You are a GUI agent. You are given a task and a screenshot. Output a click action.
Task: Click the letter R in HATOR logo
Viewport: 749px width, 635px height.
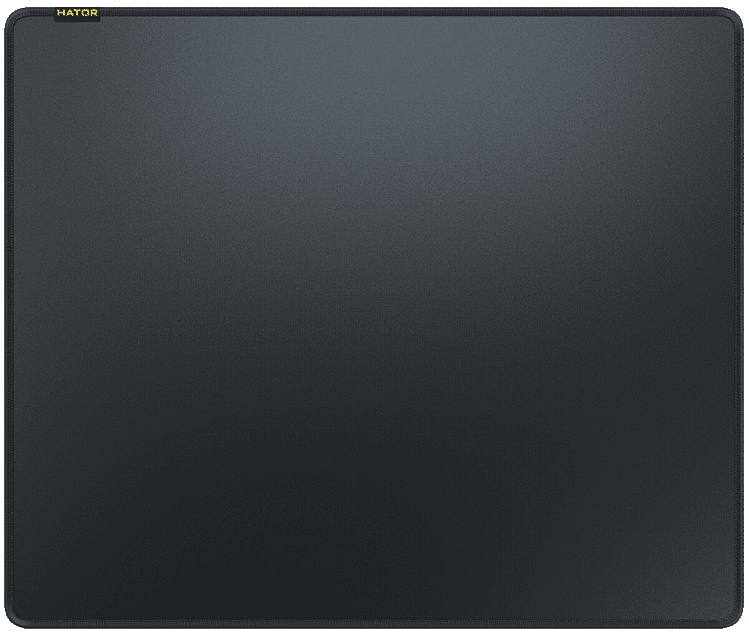(x=94, y=13)
